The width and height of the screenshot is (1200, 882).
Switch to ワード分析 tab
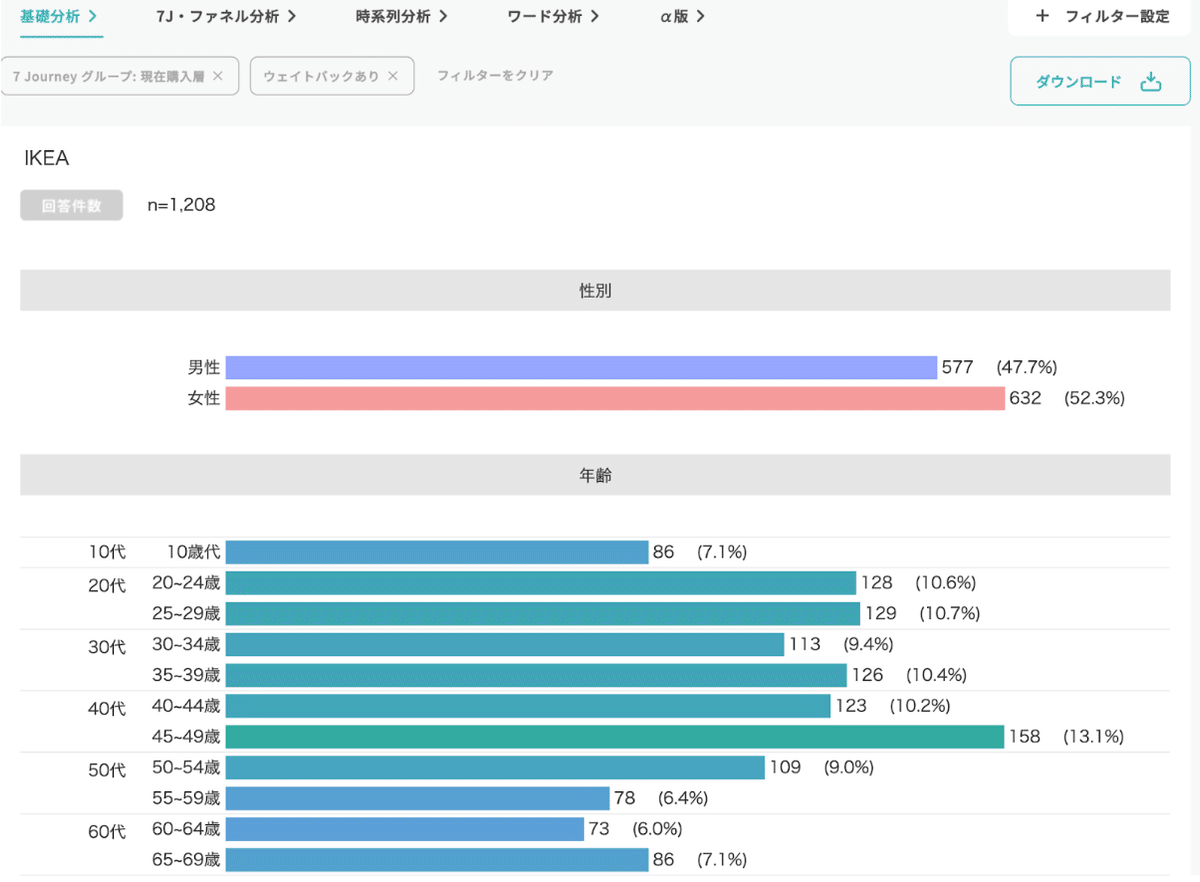[554, 16]
